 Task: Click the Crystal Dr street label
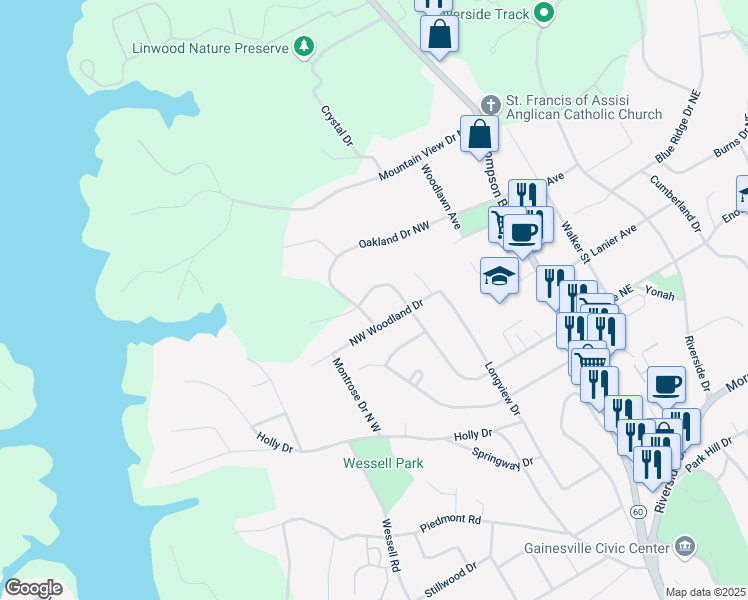click(337, 125)
